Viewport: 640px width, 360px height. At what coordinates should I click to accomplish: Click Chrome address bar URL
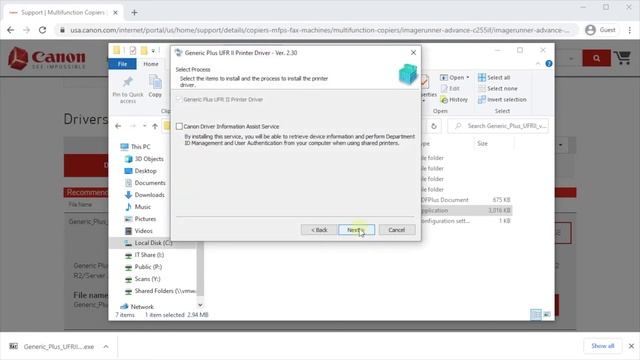(x=320, y=30)
